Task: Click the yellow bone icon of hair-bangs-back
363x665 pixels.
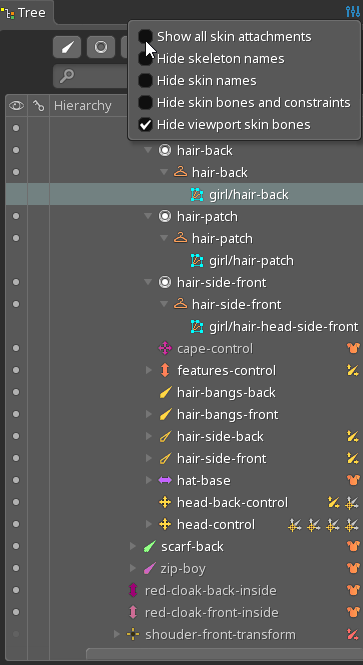Action: pos(165,393)
